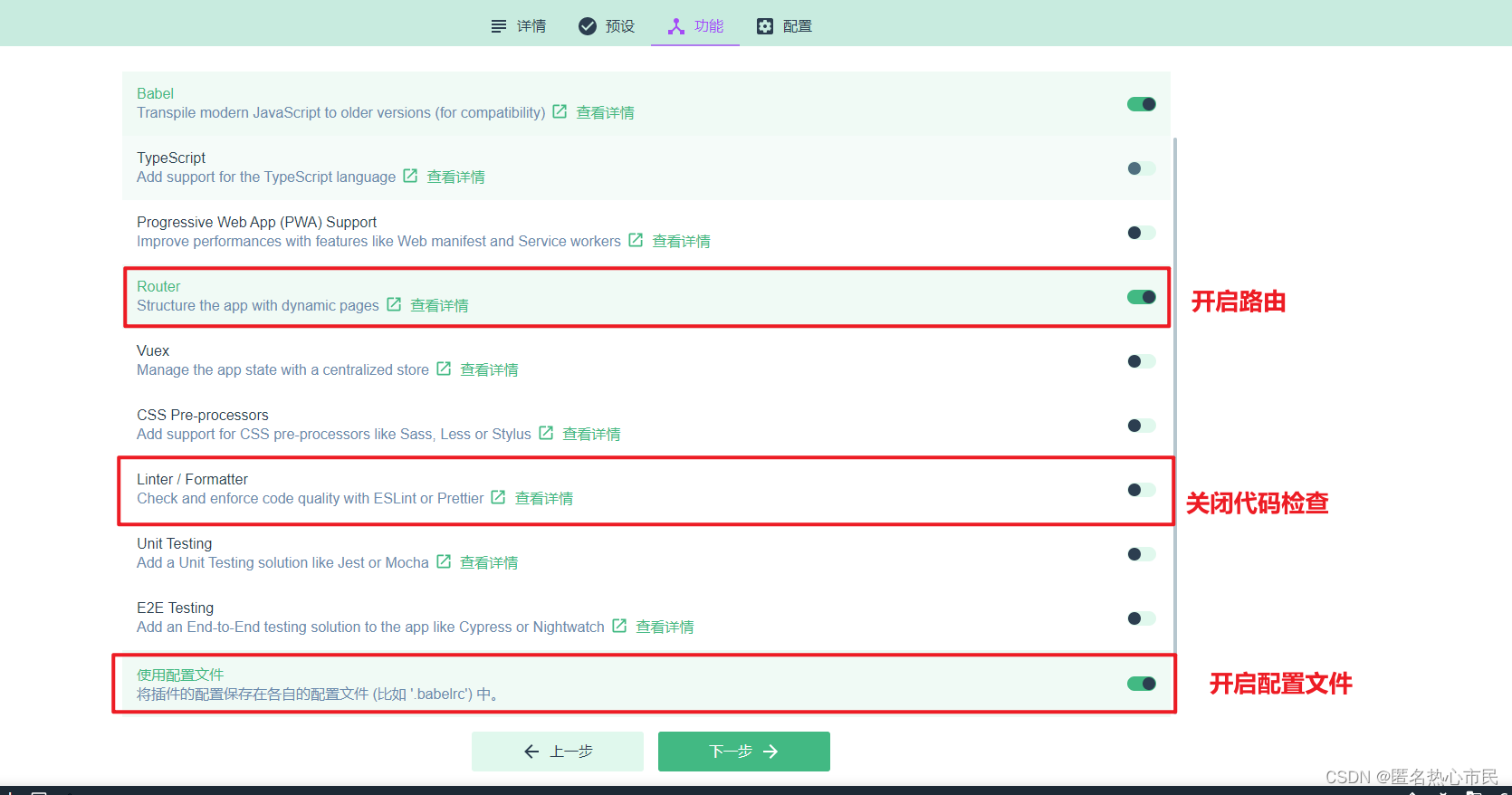Turn on the Vuex toggle

coord(1141,361)
